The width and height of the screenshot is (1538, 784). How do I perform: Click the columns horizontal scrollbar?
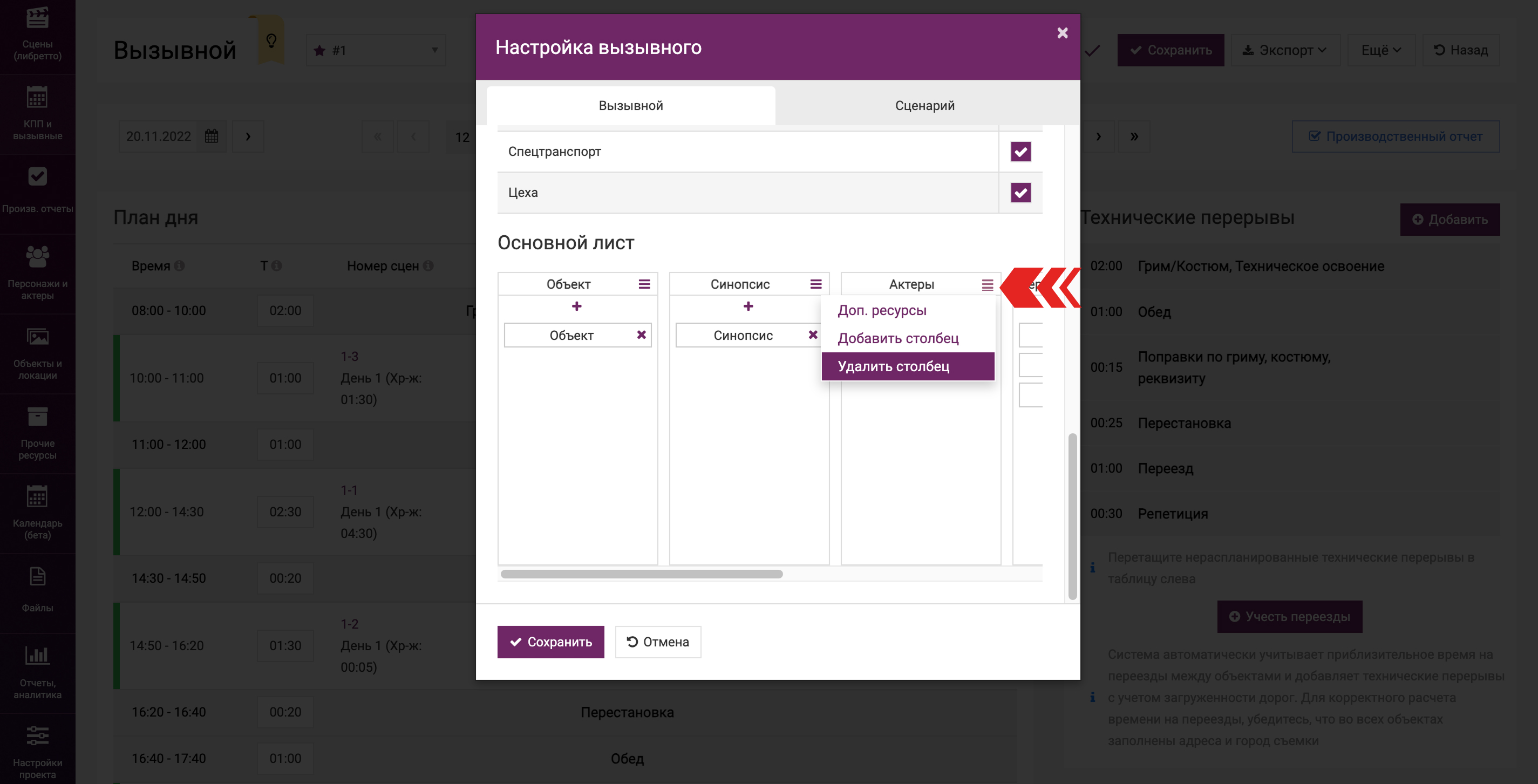[x=642, y=574]
